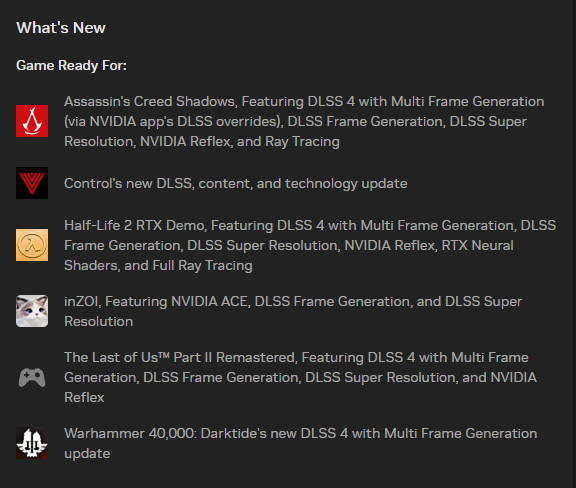
Task: Click the inZOI cat icon
Action: (x=32, y=311)
